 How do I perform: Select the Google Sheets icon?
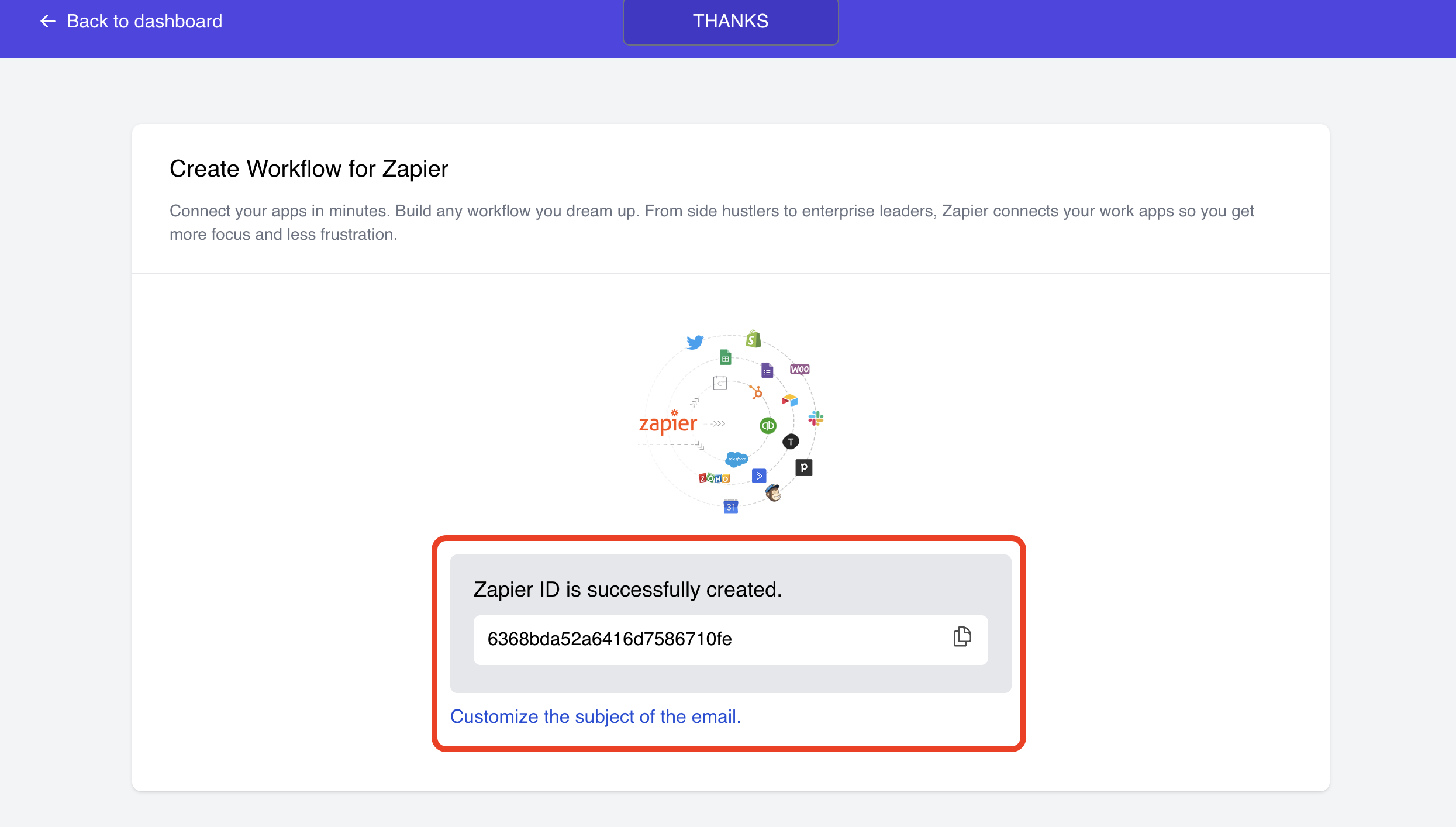pyautogui.click(x=725, y=358)
